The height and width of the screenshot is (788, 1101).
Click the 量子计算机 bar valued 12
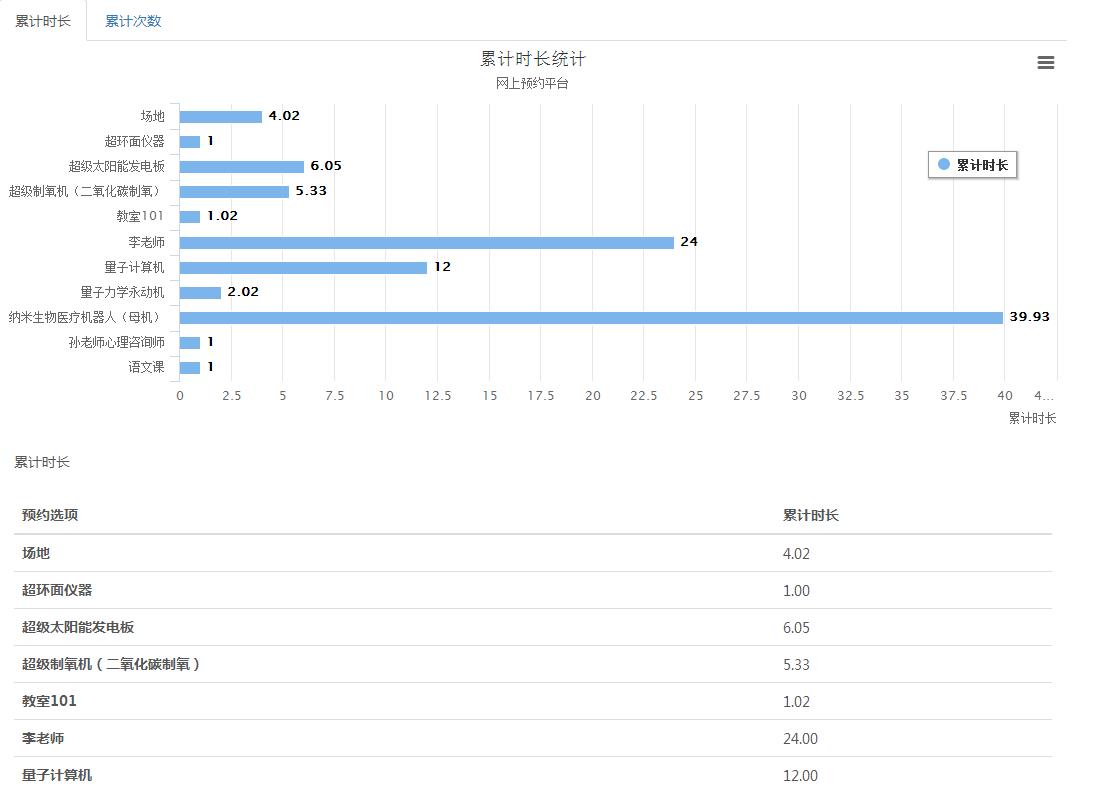303,268
